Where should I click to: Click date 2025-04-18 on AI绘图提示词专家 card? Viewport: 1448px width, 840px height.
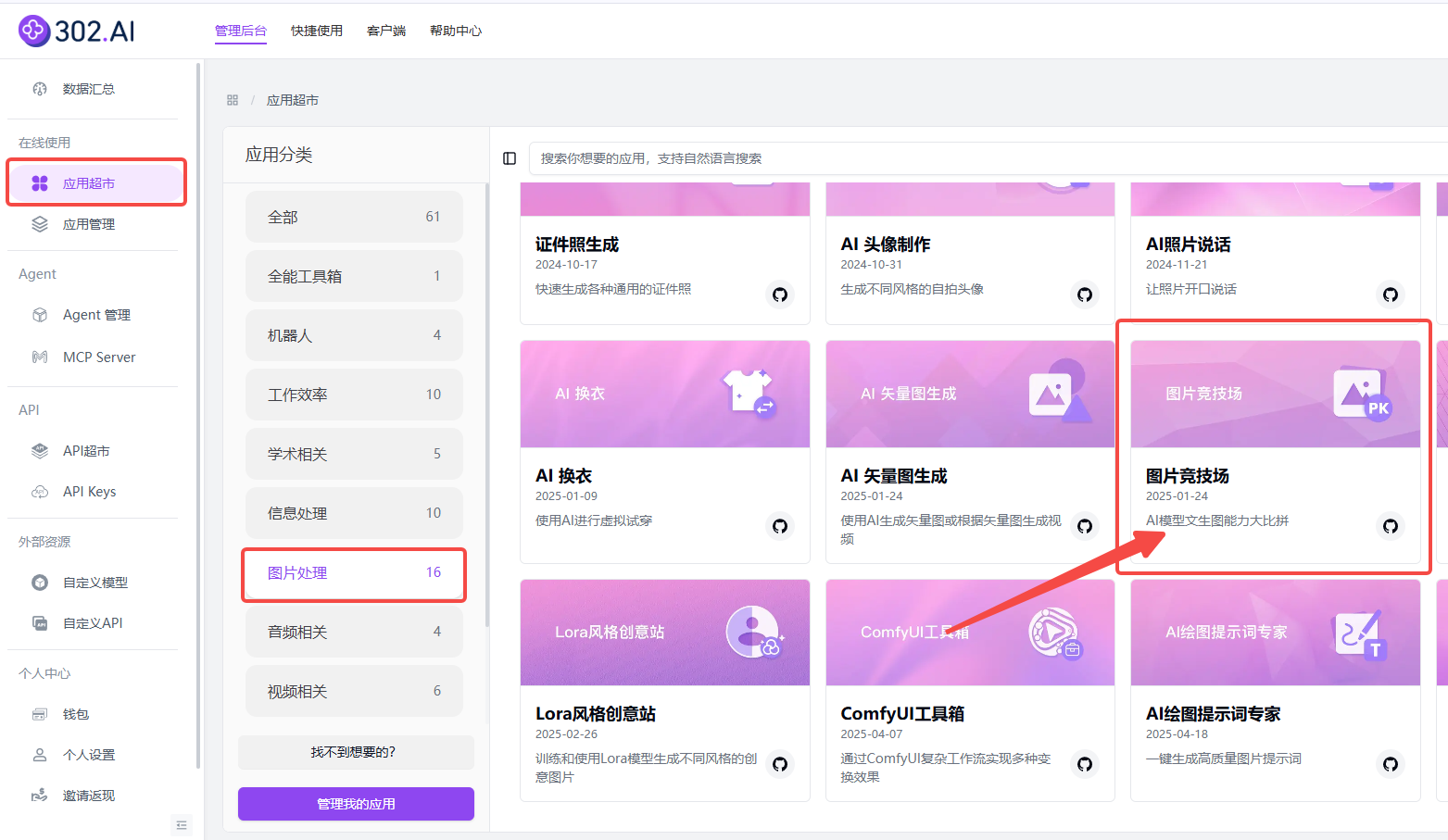click(x=1177, y=733)
